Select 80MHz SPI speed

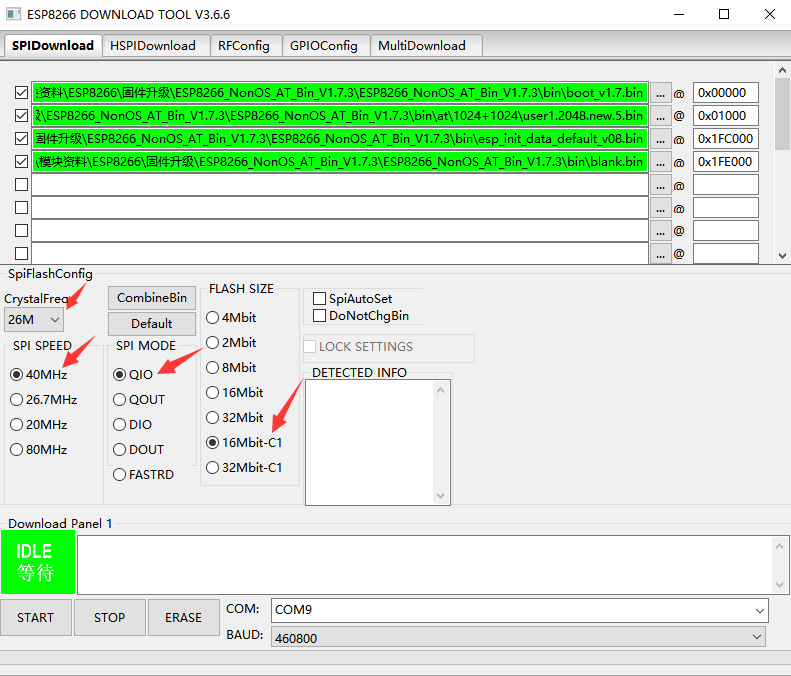tap(17, 450)
